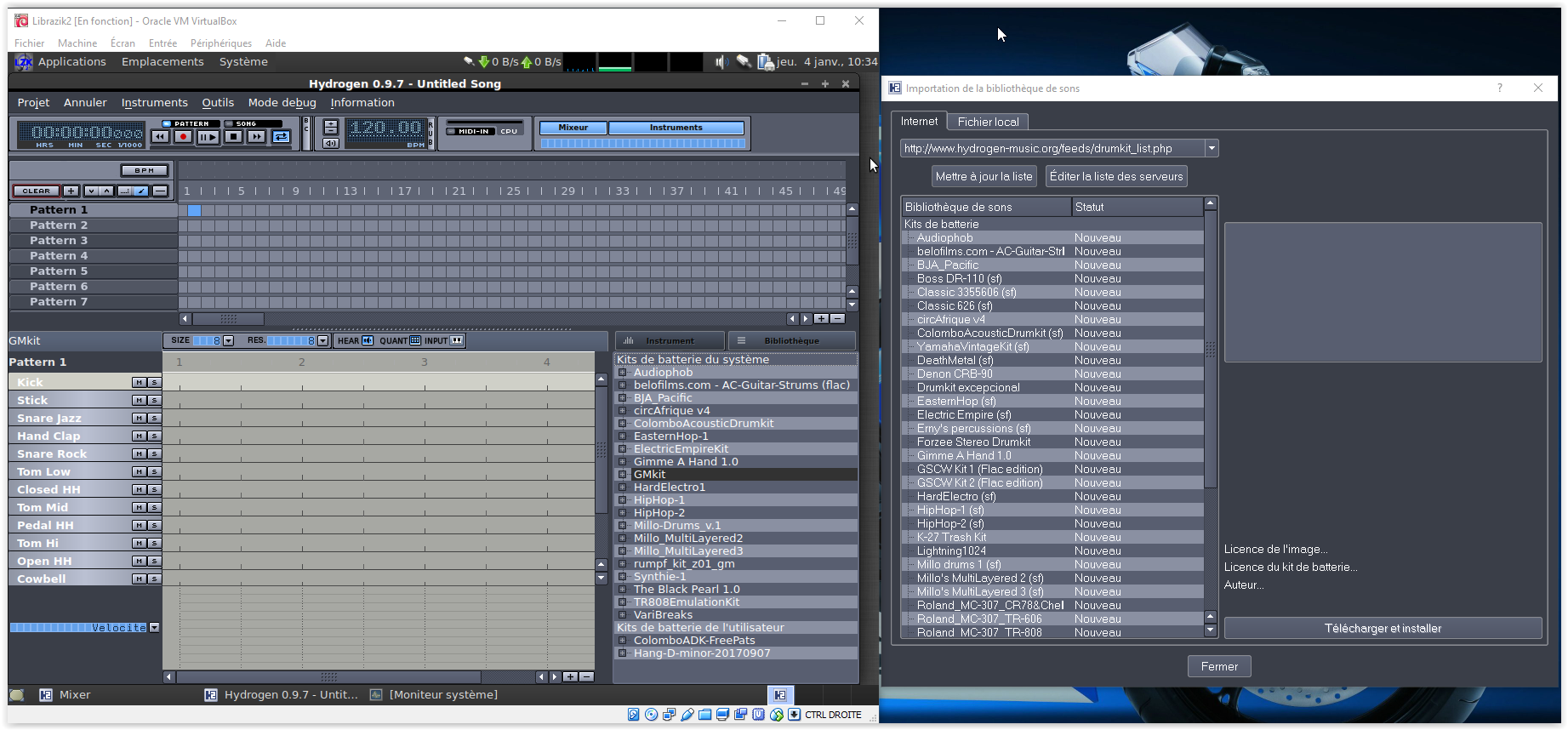
Task: Click the pattern editor horizontal scrollbar handle
Action: point(328,676)
